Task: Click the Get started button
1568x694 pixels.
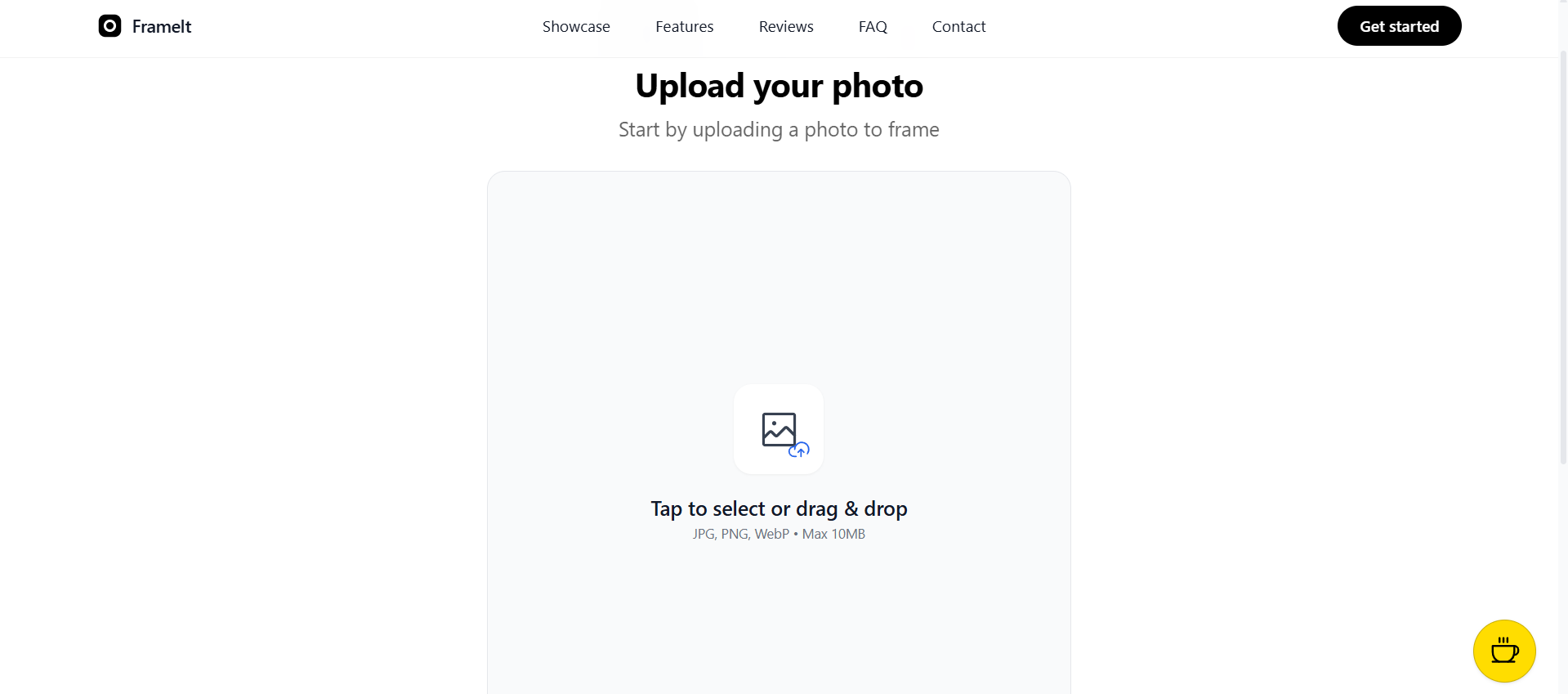Action: click(1399, 26)
